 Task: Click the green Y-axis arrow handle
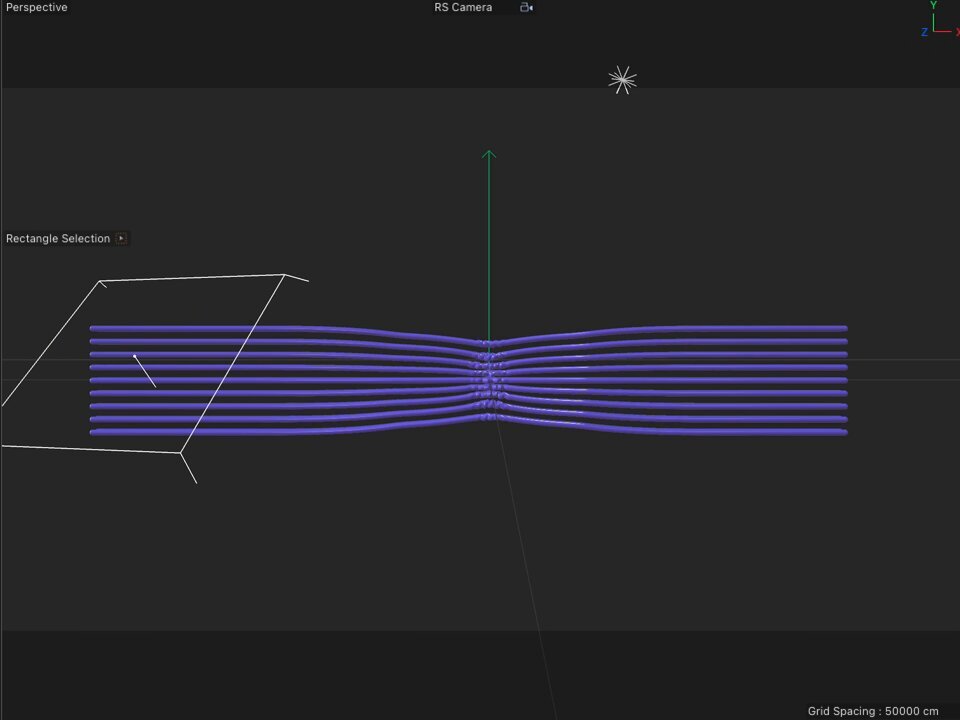(489, 155)
